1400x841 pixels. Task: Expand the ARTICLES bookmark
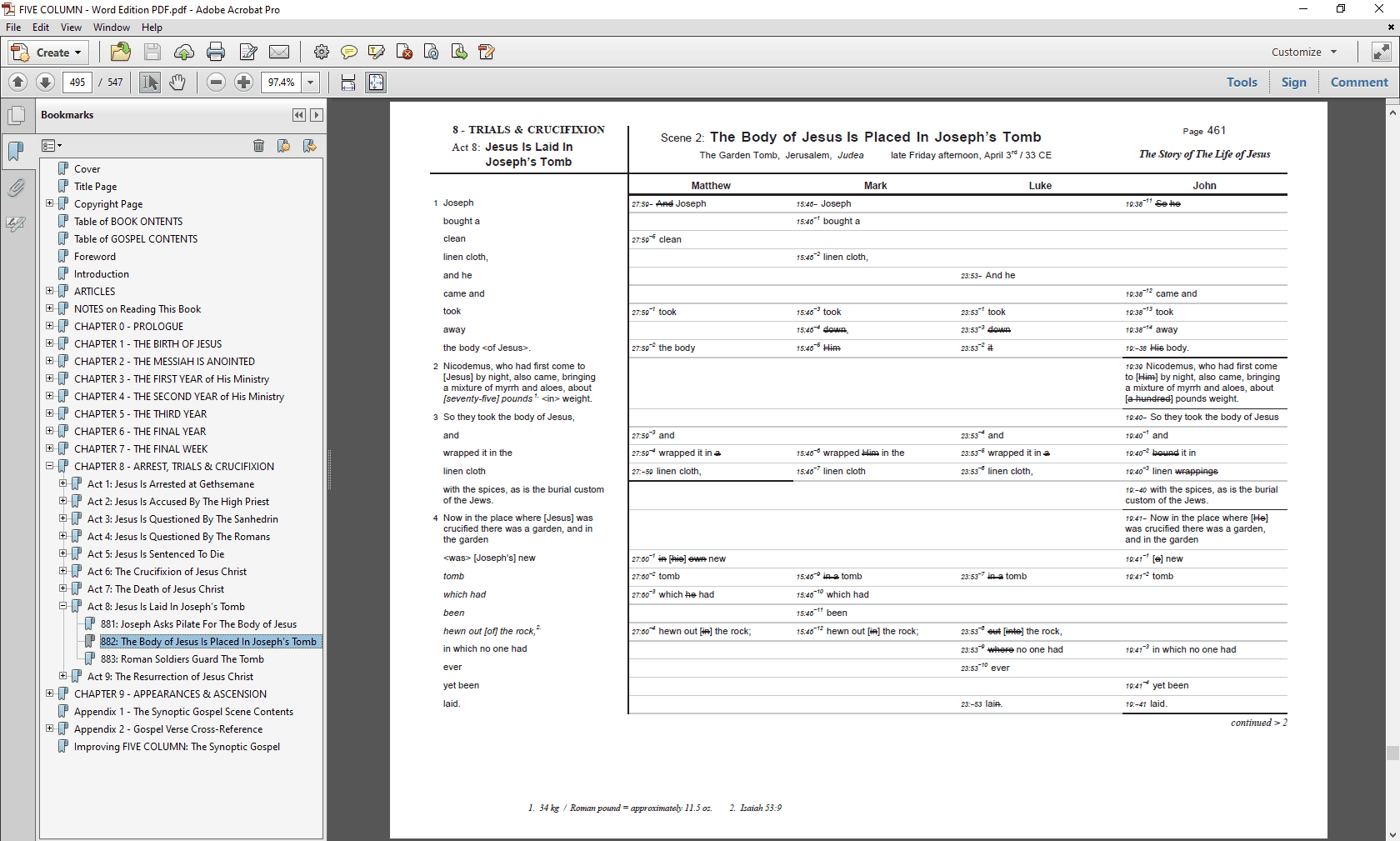click(x=50, y=291)
